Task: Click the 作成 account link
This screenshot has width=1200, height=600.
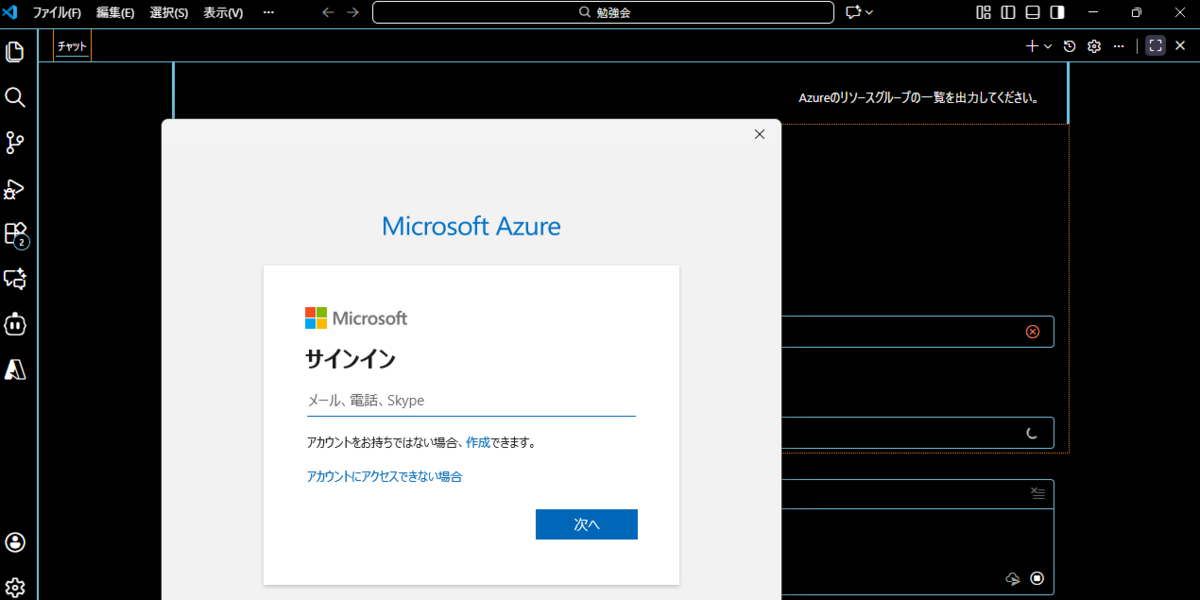Action: [x=477, y=442]
